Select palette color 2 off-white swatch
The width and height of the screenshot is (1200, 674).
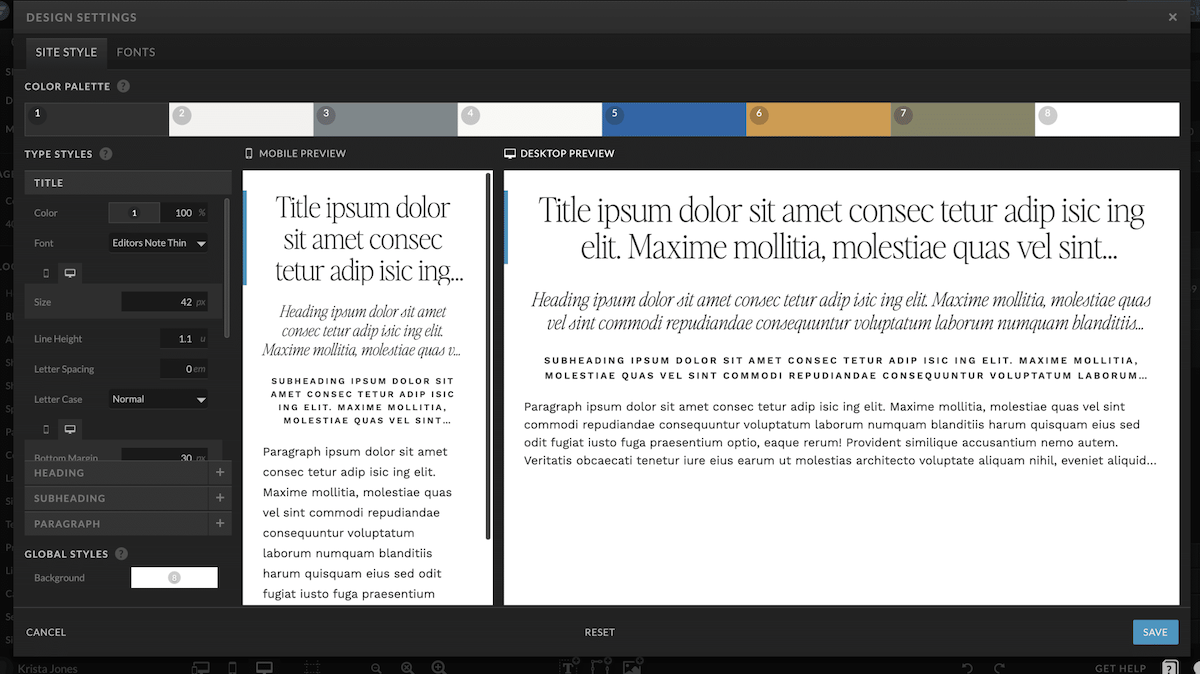click(x=241, y=119)
